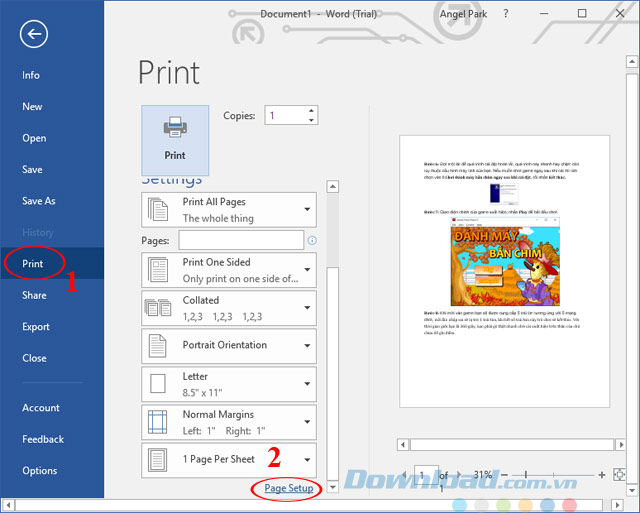The image size is (640, 513).
Task: Click preview horizontal scrollbar left arrow
Action: [x=403, y=444]
